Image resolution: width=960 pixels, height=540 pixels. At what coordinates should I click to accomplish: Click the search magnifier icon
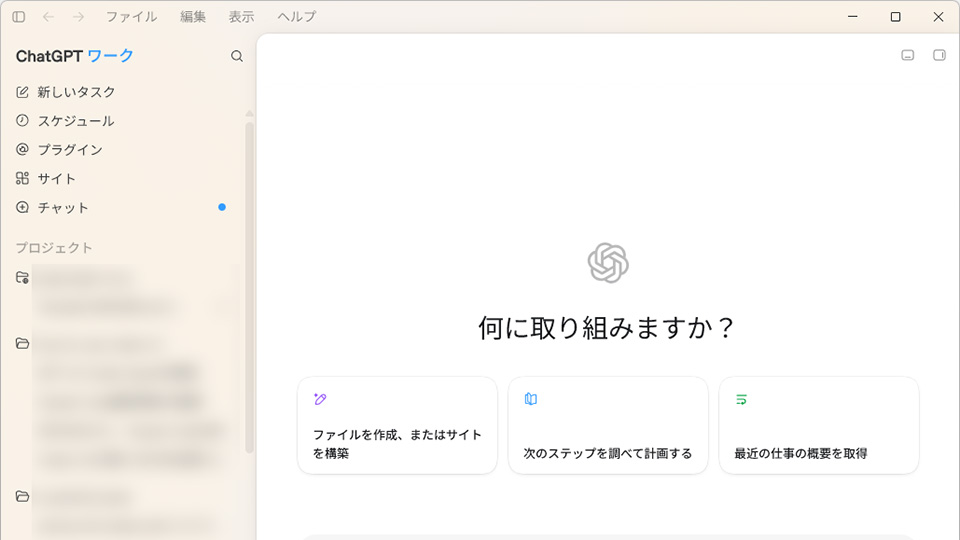(x=237, y=56)
